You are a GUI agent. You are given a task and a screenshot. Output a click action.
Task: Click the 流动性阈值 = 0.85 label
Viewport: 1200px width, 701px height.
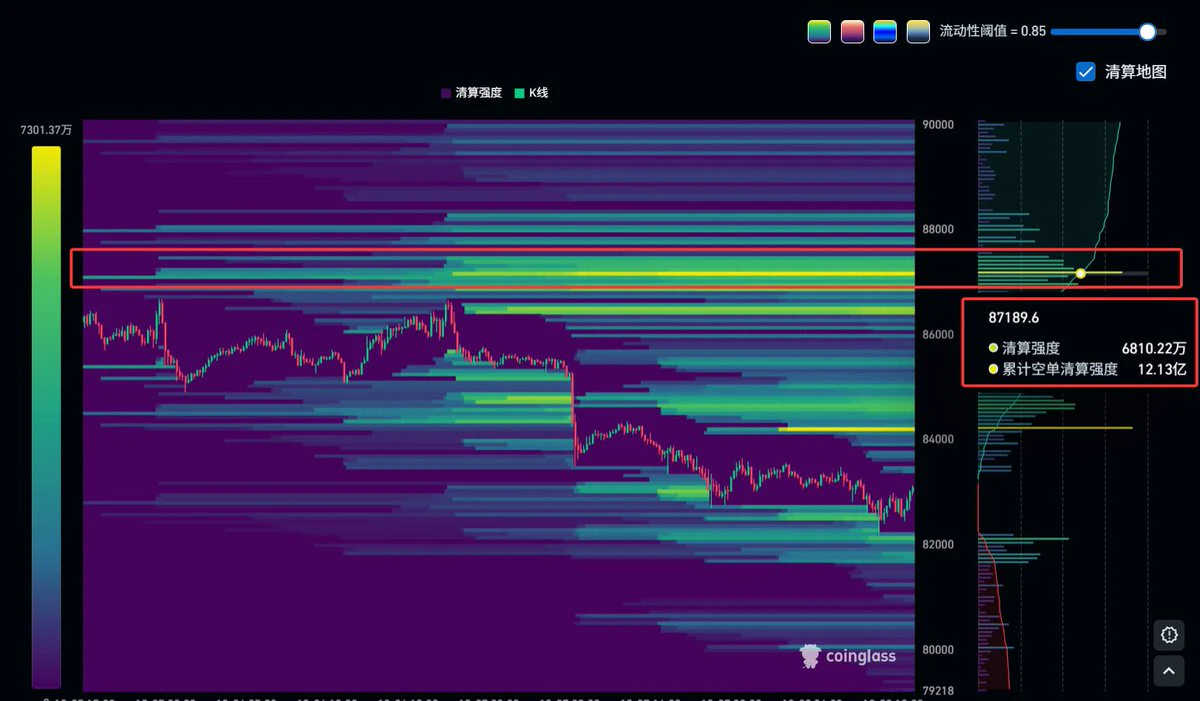click(993, 32)
